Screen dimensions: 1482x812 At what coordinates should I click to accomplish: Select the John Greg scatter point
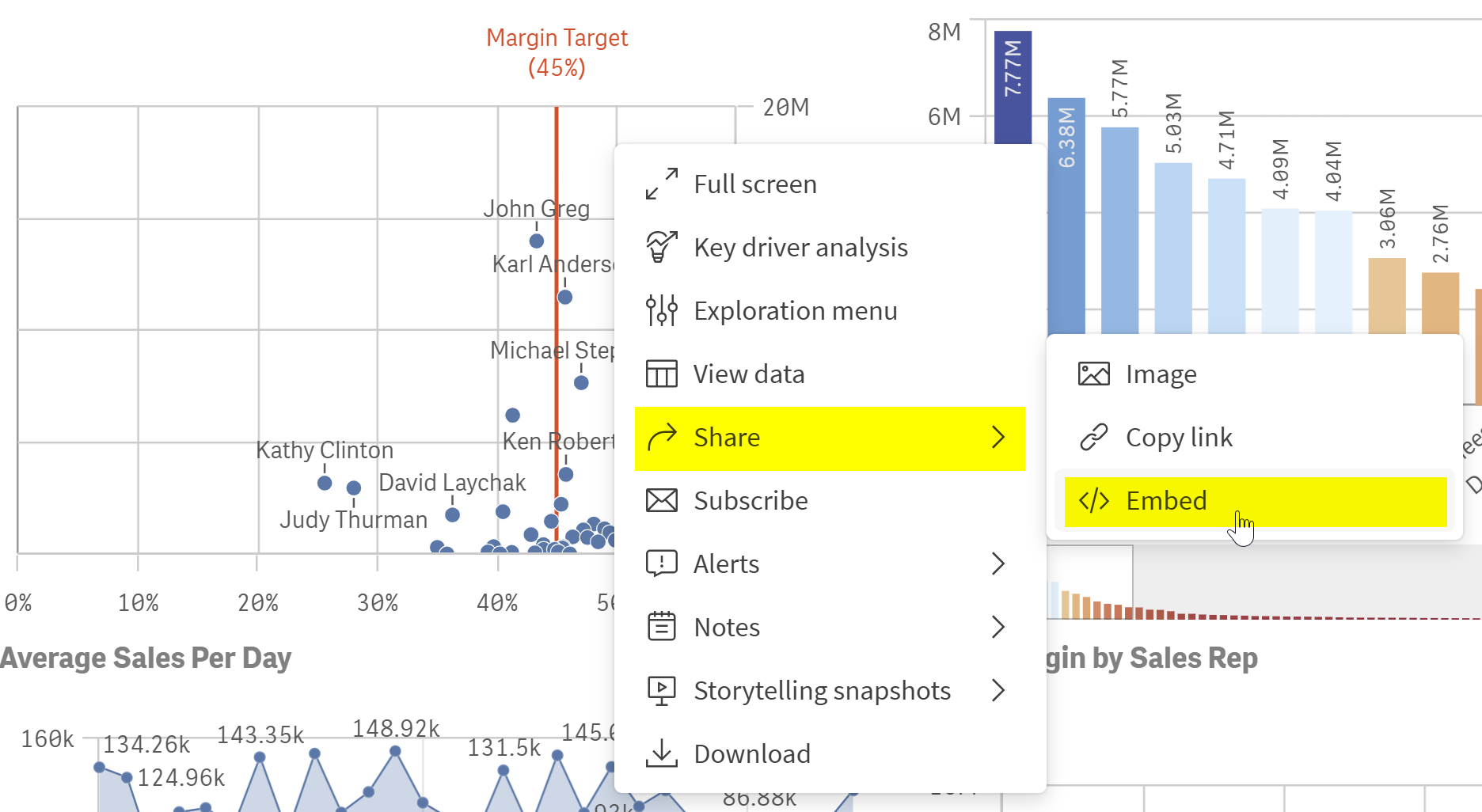(x=537, y=241)
